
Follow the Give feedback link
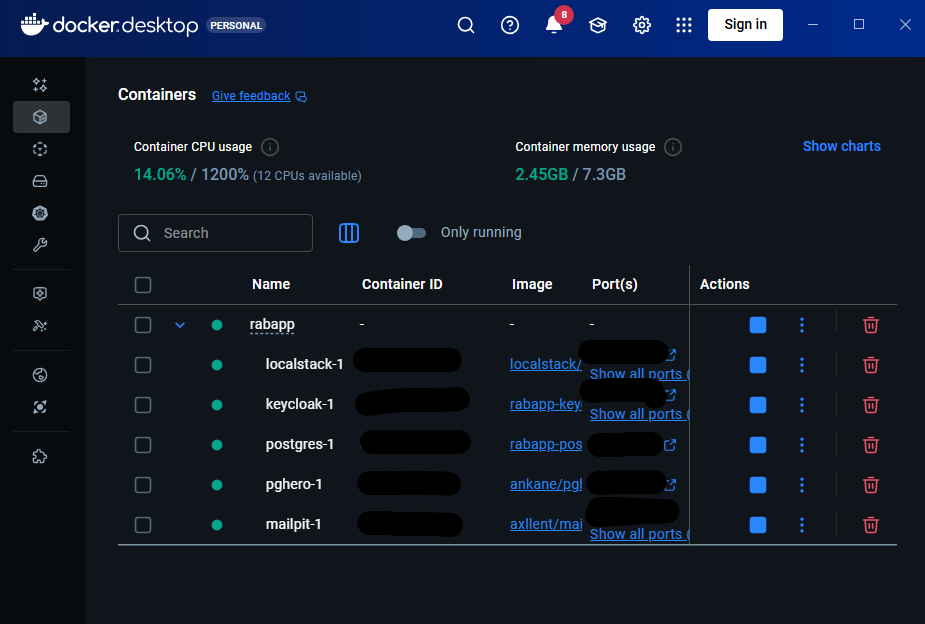click(250, 95)
